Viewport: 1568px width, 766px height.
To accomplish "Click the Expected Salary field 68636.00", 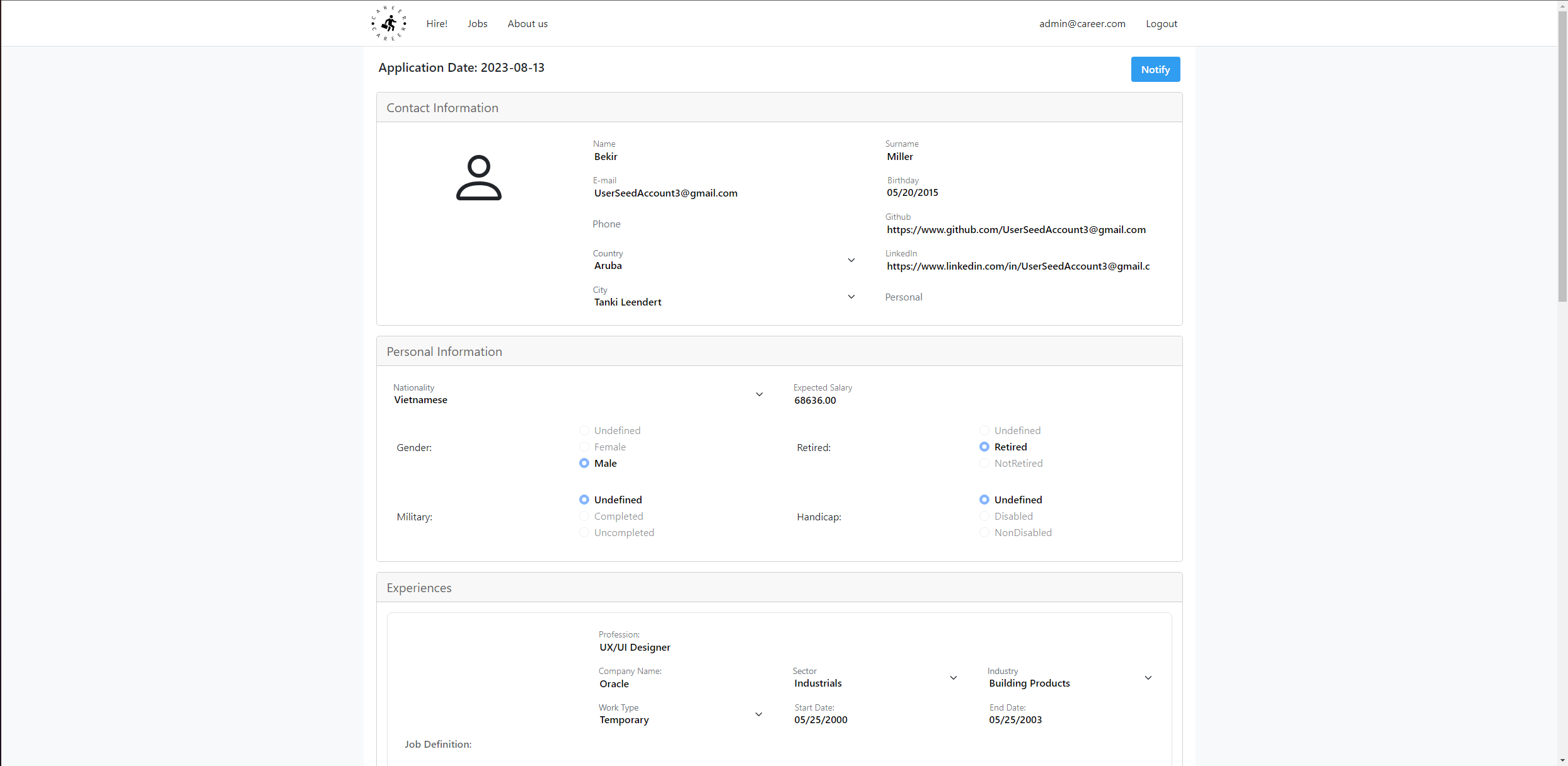I will coord(979,394).
